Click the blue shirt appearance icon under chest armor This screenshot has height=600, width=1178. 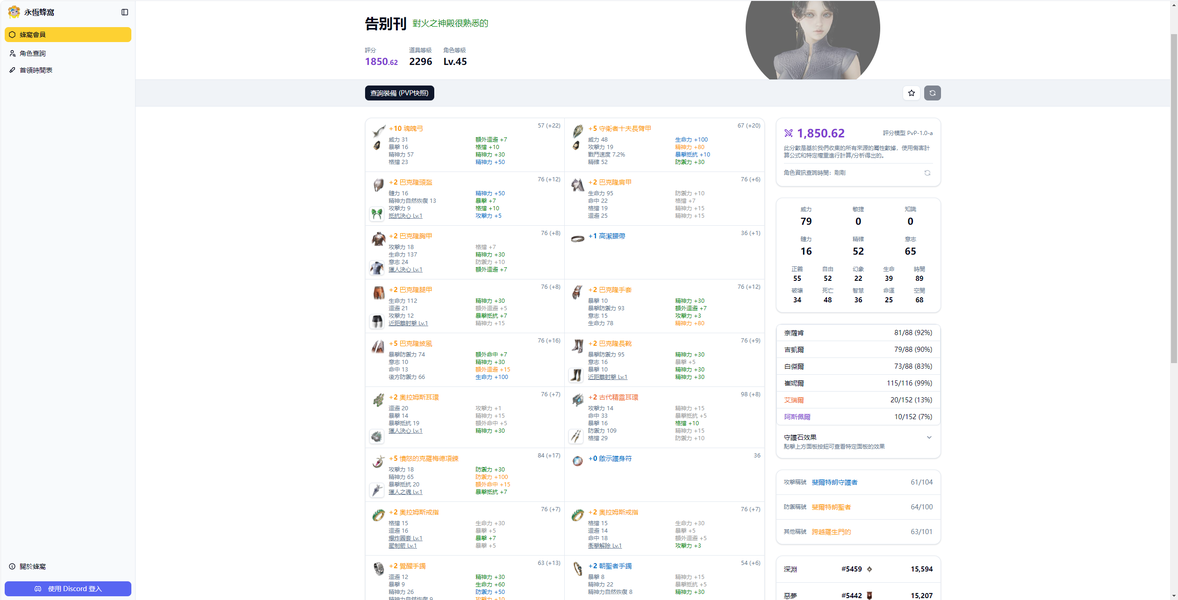click(x=377, y=267)
